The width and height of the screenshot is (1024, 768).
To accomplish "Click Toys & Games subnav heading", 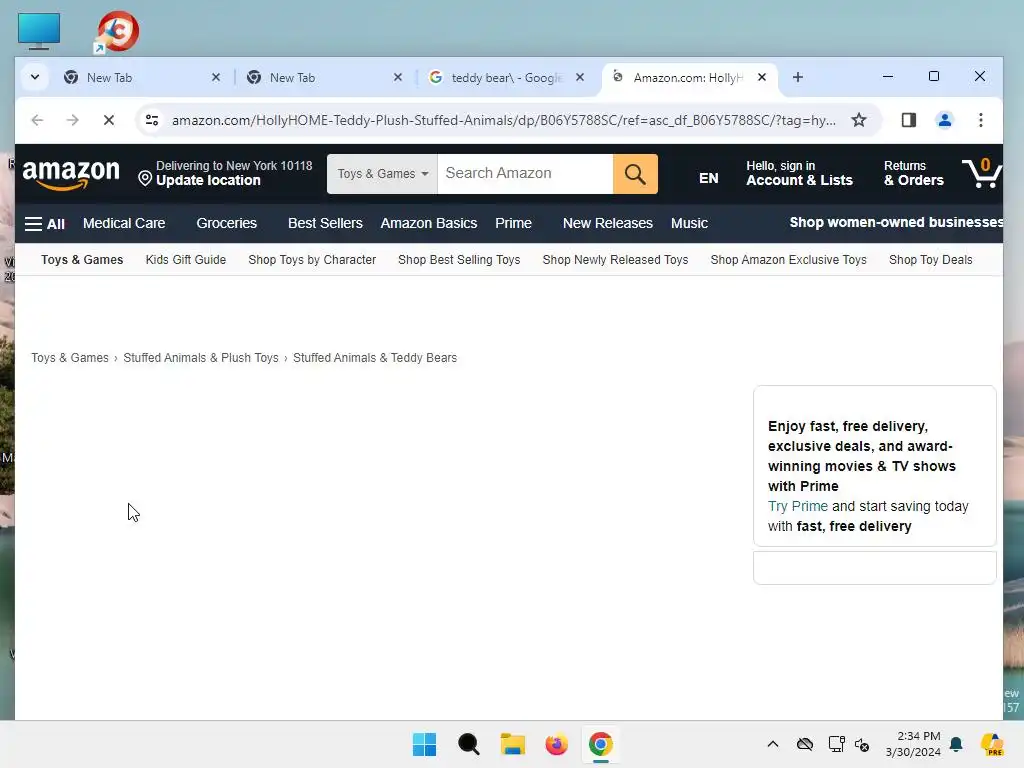I will click(x=82, y=260).
